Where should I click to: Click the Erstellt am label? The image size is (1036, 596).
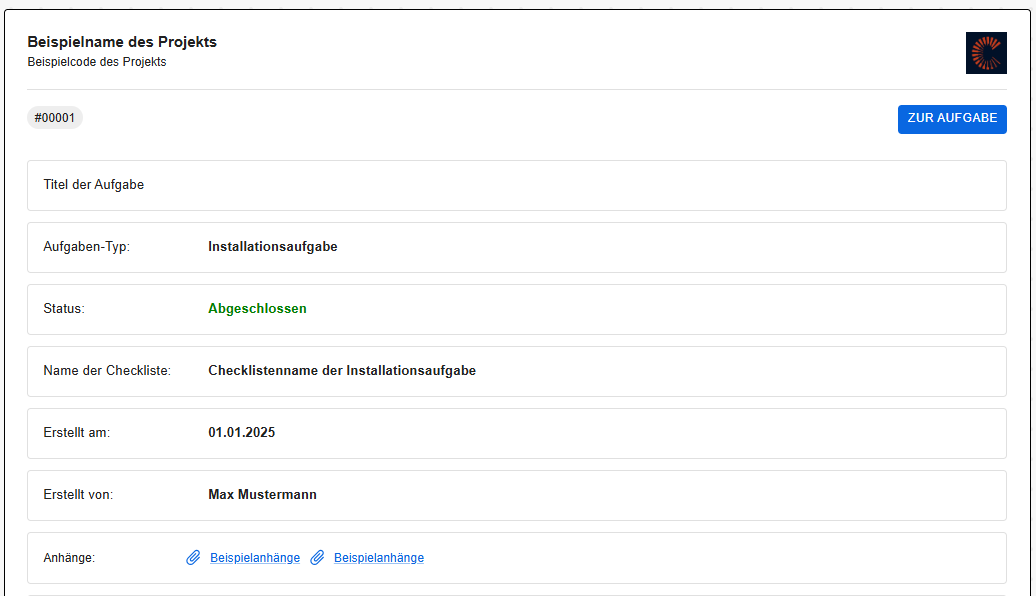tap(77, 433)
